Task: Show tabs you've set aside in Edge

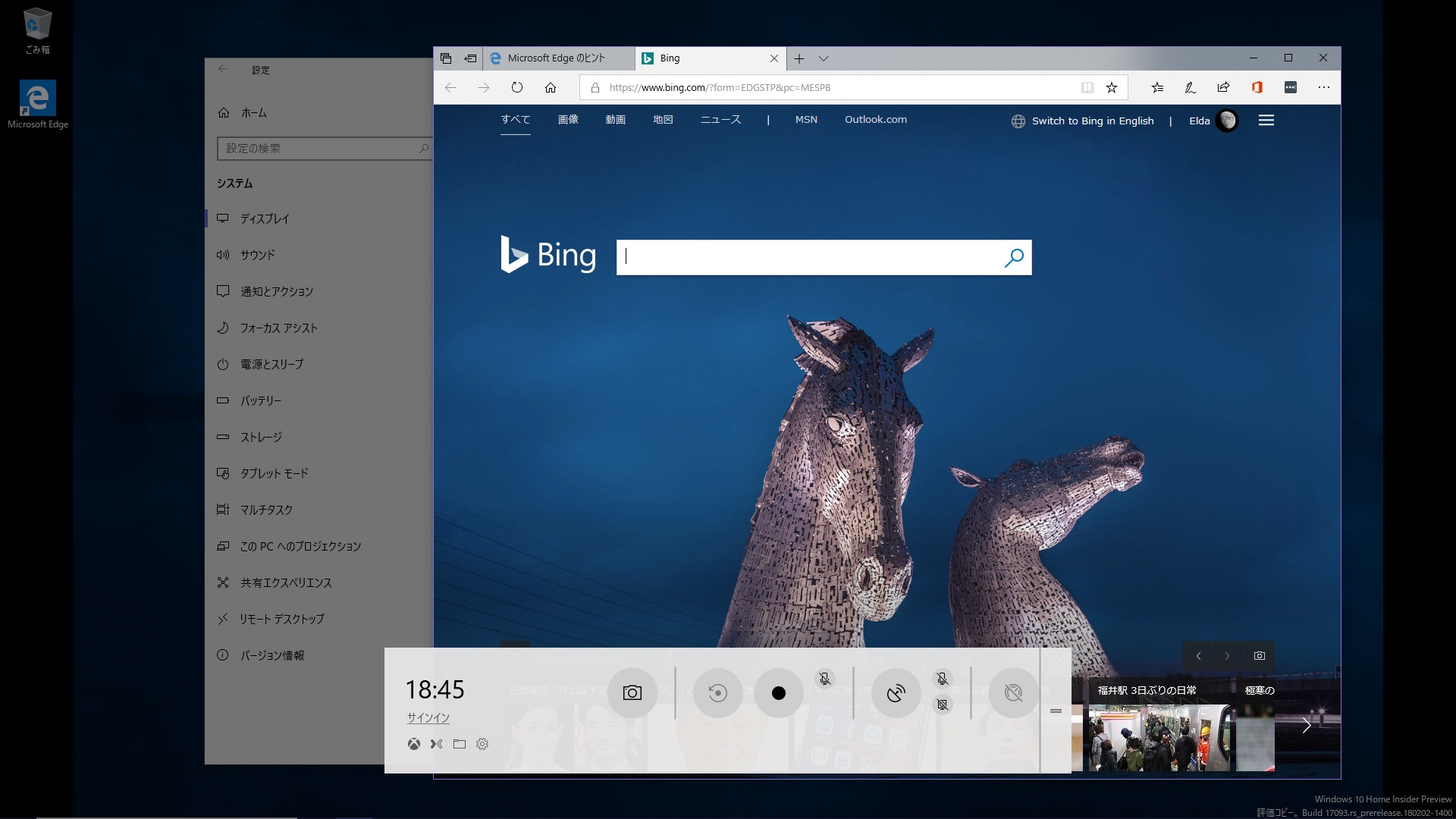Action: tap(446, 58)
